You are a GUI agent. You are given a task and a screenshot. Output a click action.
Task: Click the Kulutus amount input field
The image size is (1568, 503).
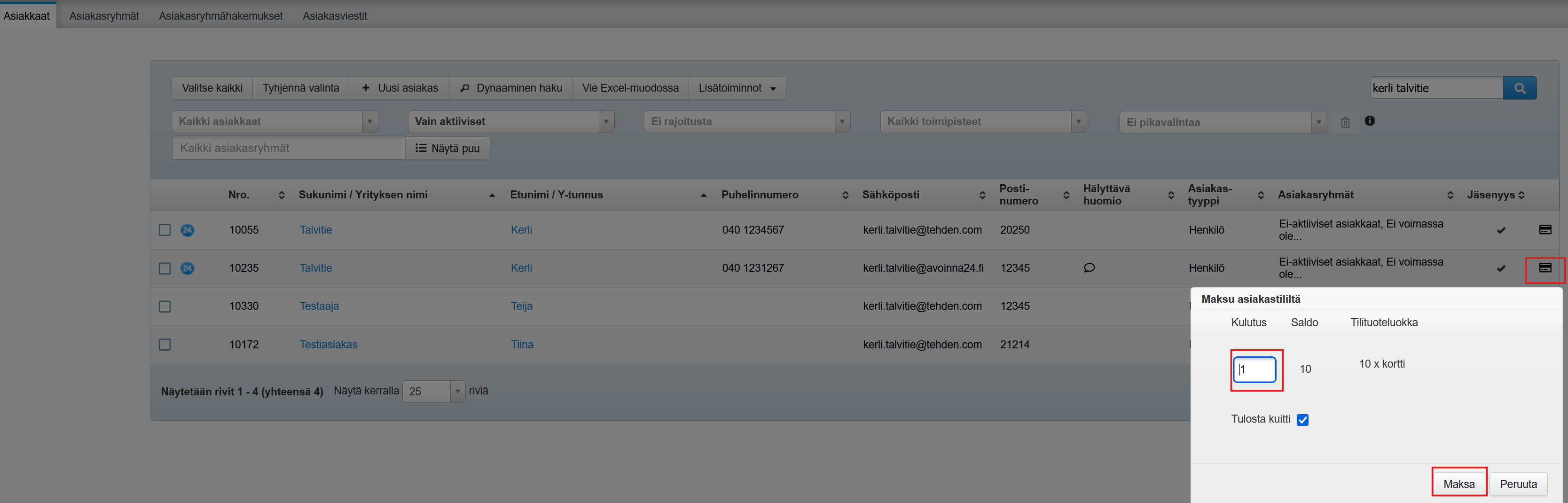1255,369
